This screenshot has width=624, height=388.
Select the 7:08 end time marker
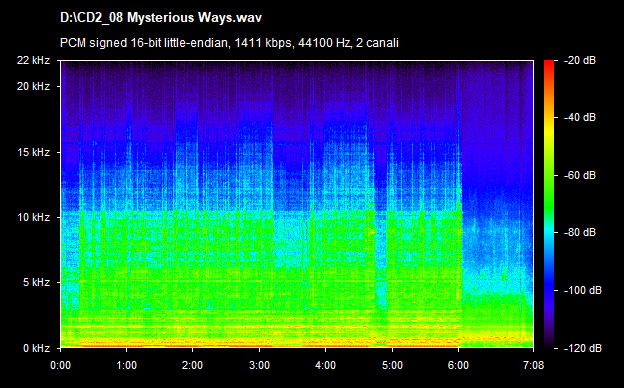coord(533,365)
